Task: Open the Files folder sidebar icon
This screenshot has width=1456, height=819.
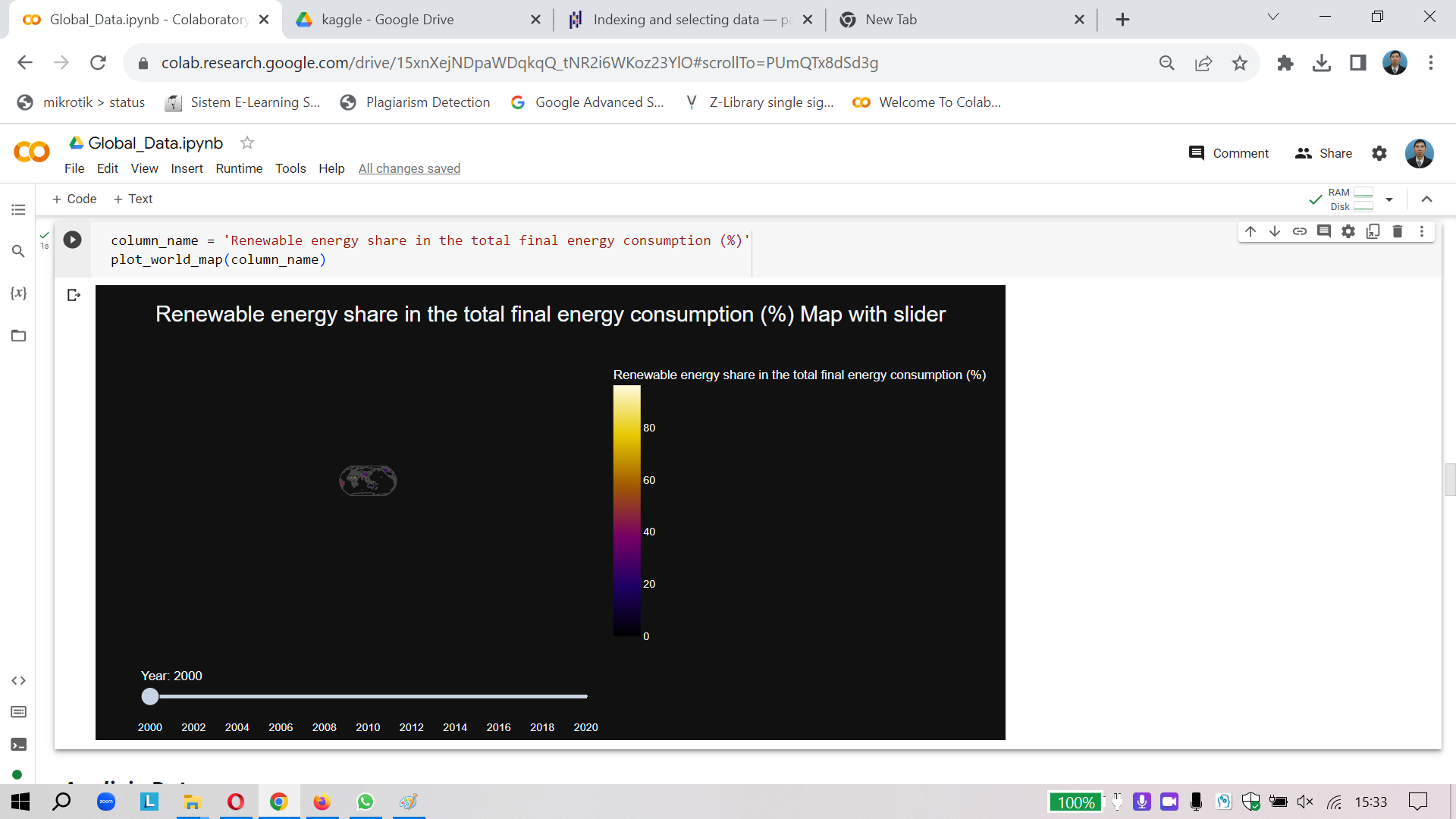Action: (x=18, y=336)
